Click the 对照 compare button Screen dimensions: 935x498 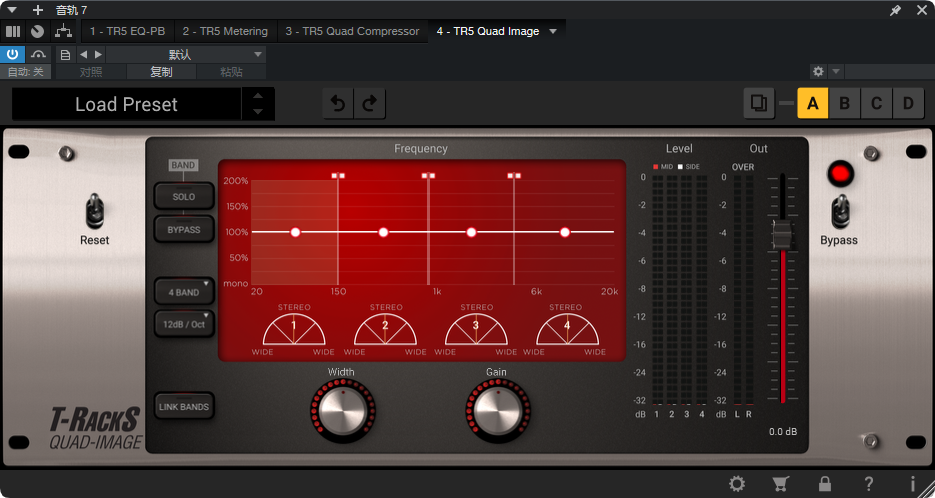point(91,72)
